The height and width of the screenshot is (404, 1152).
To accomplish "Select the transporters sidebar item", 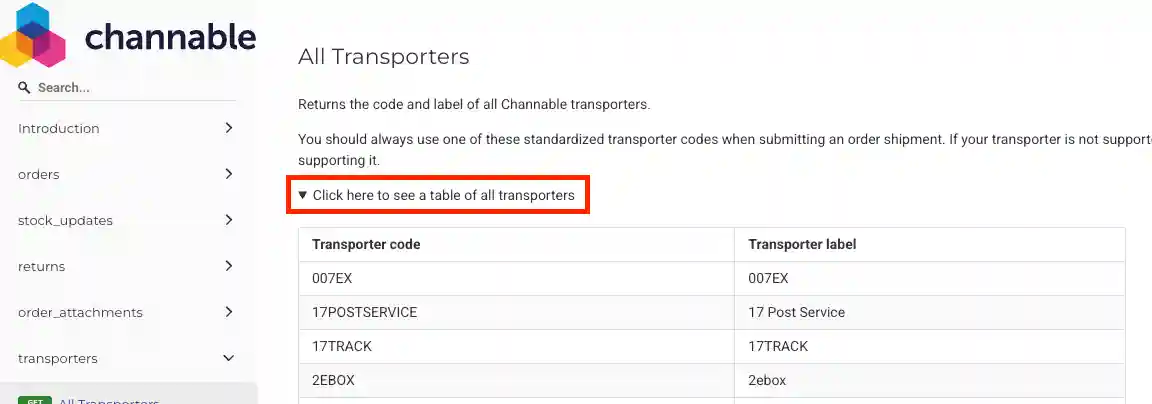I will coord(58,359).
